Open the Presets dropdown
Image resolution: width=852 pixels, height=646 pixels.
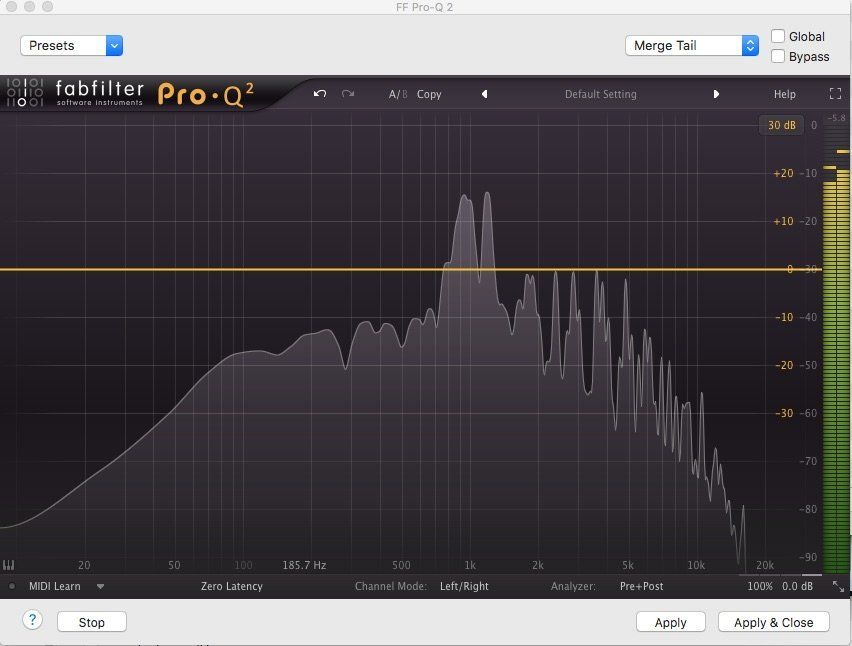(x=71, y=46)
